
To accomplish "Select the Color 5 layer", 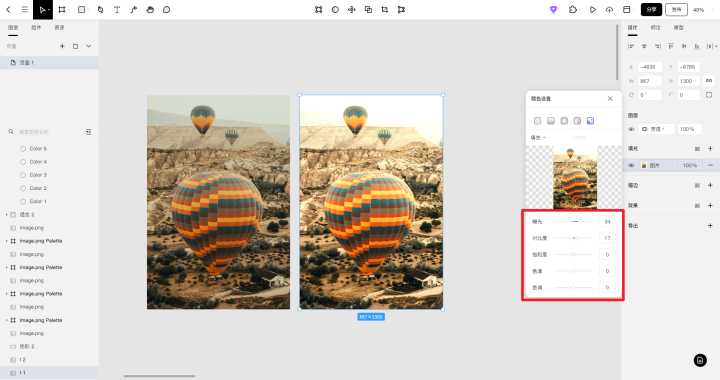I will click(x=38, y=149).
